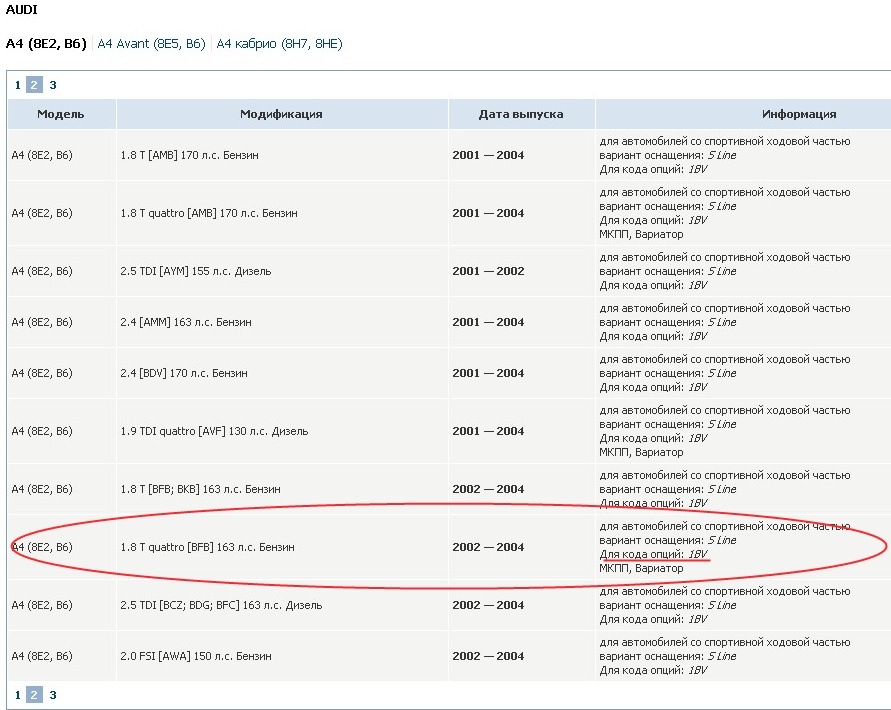Go to page 1 in top pagination
Screen dimensions: 891x710
[x=18, y=85]
